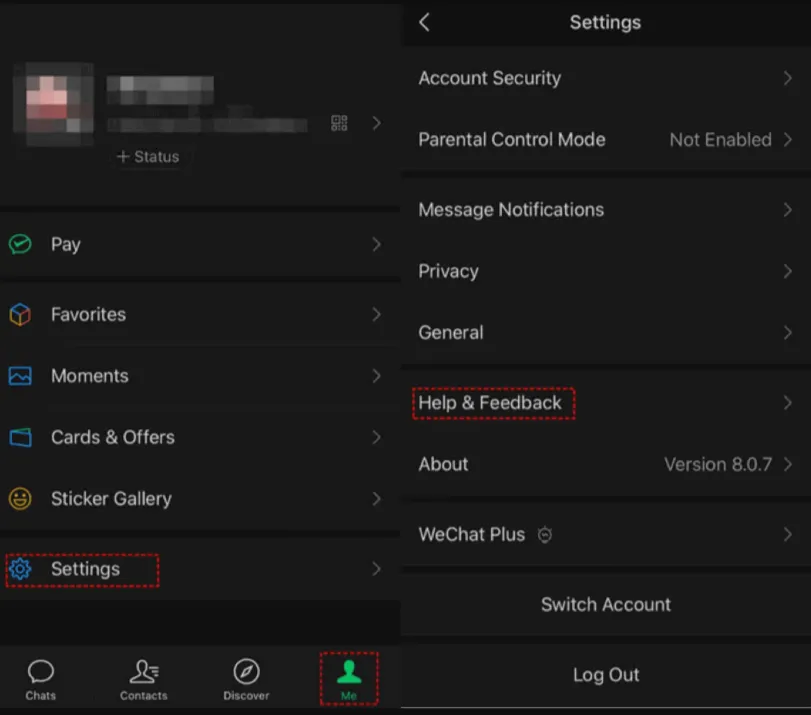The image size is (811, 715).
Task: Tap the WeChat Pay icon
Action: [x=20, y=244]
